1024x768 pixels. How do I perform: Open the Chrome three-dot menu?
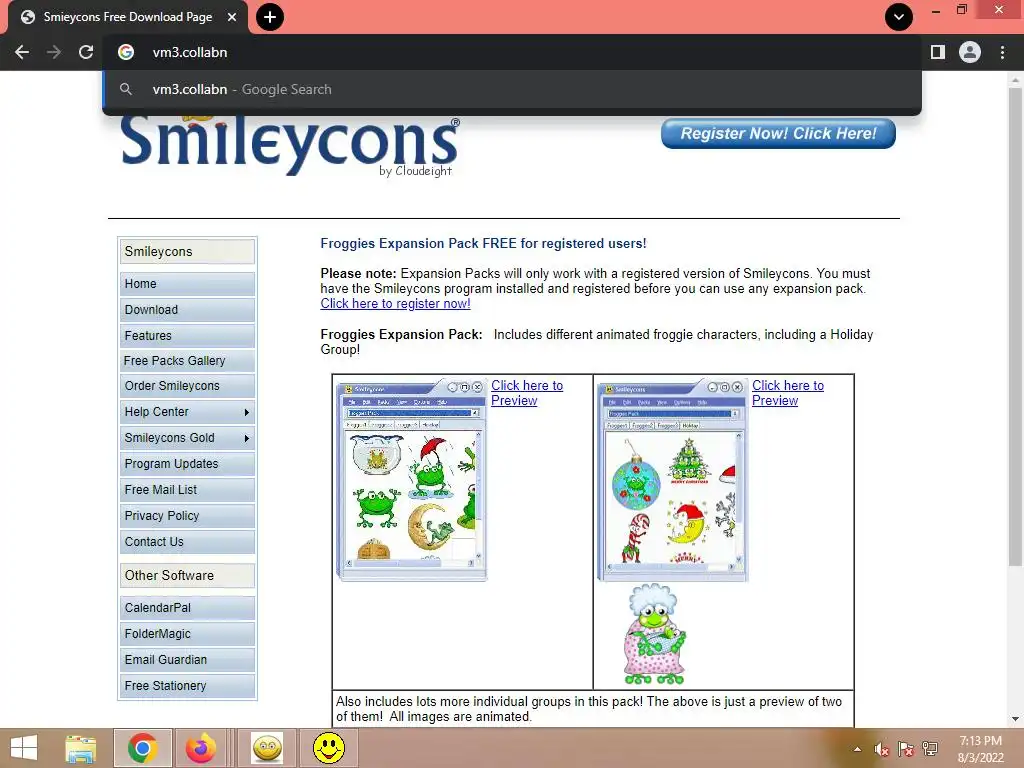point(1002,52)
